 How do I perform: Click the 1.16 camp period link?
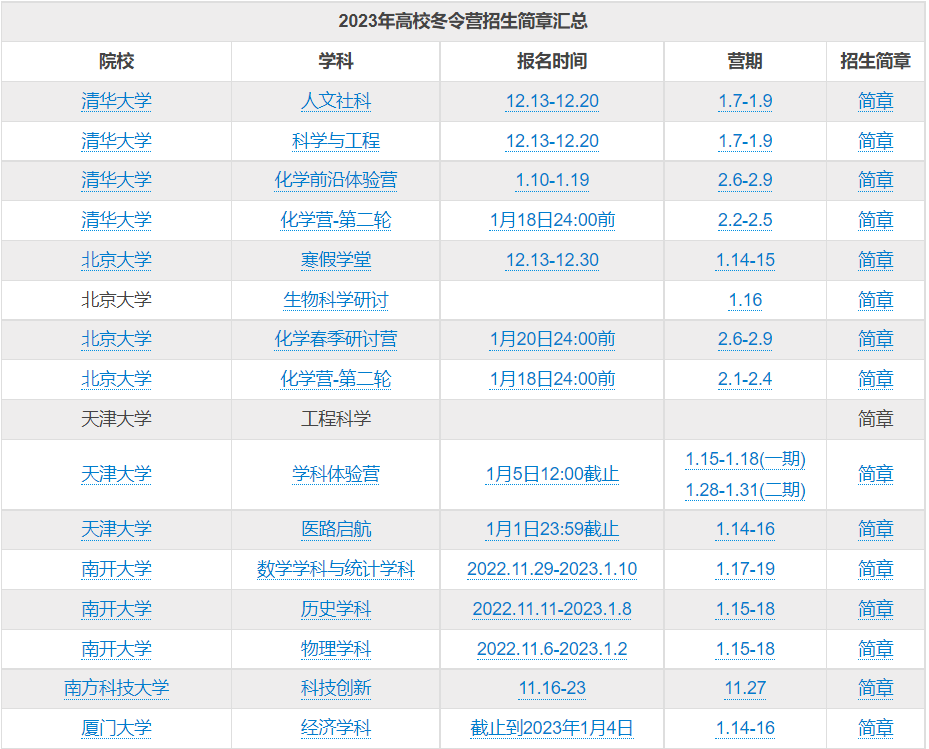point(745,300)
